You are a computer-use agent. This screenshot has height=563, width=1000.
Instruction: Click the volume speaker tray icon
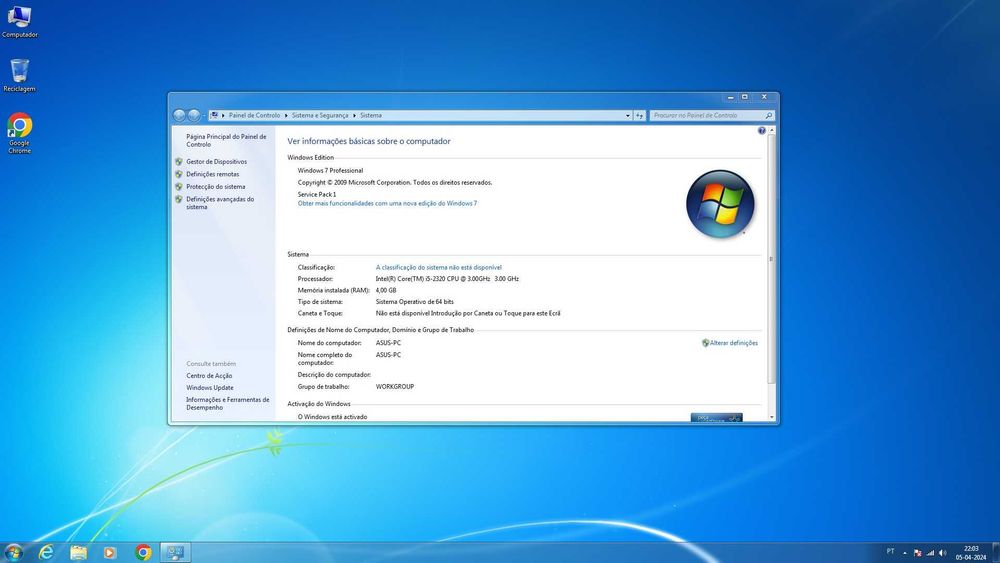point(943,553)
